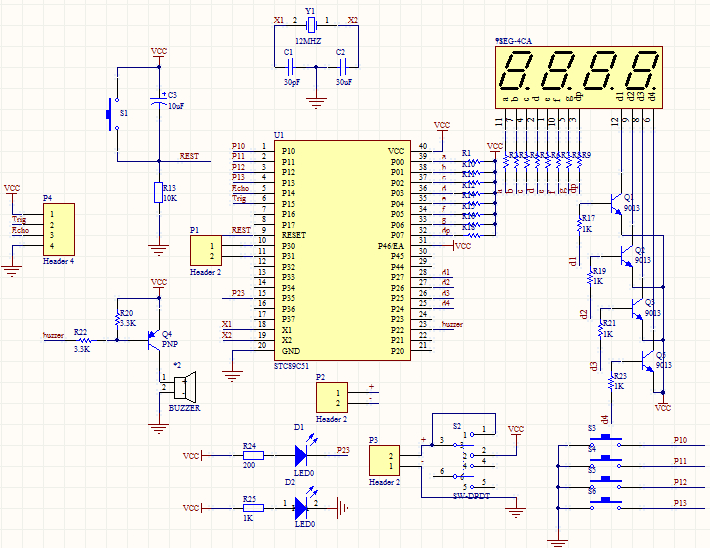Click the "P46/EA" pin name on U1
710x548 pixels.
(390, 246)
